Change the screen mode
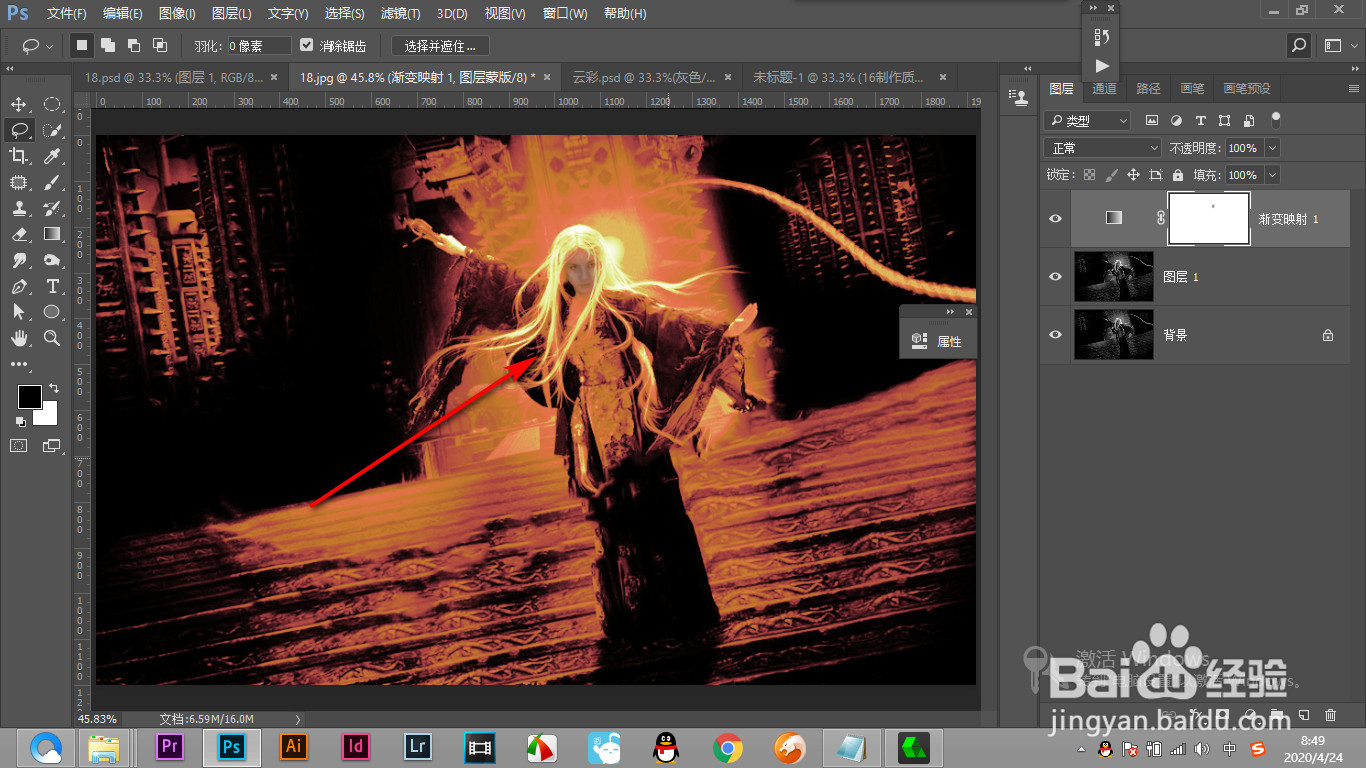Screen dimensions: 1366x768 click(x=52, y=445)
